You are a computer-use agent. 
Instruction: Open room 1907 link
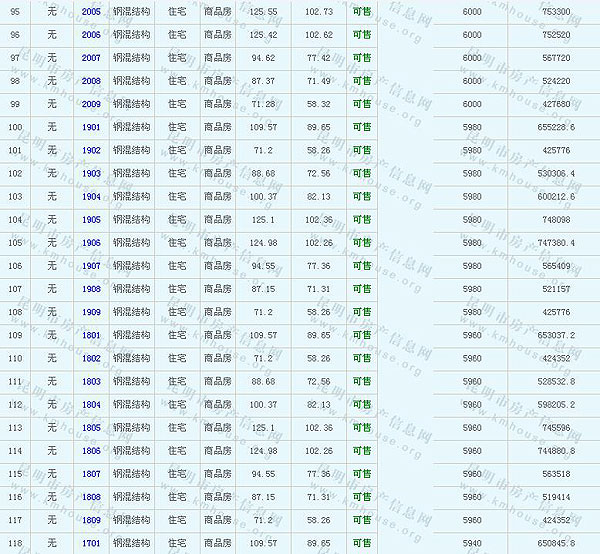tap(91, 266)
